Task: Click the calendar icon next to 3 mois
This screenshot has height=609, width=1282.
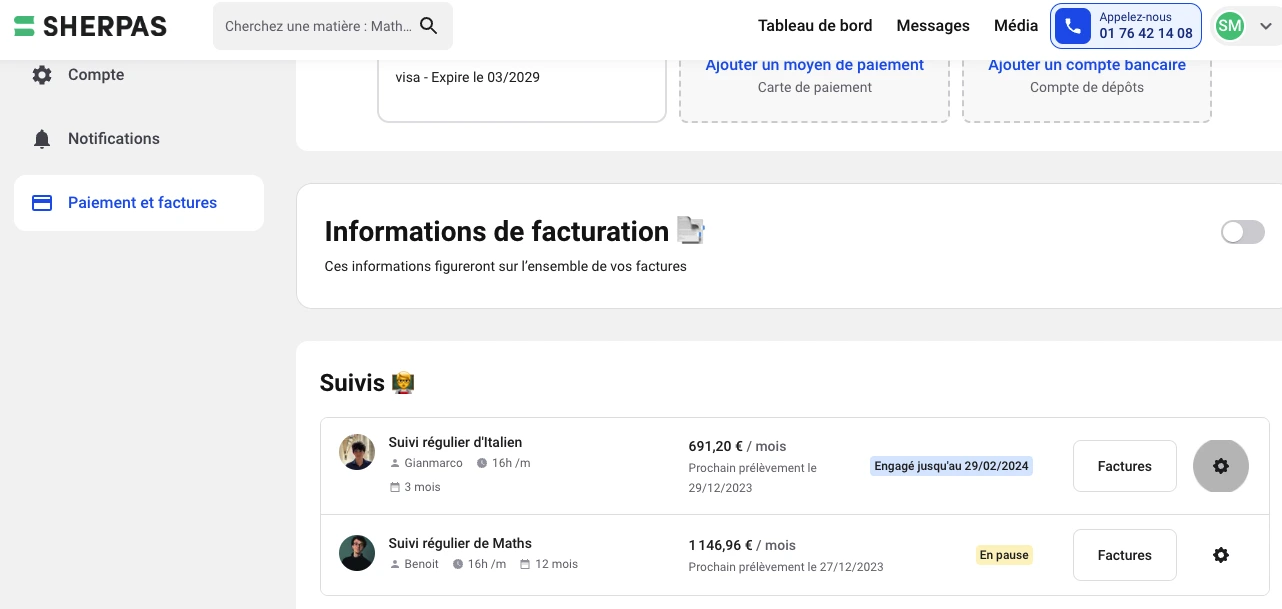Action: click(x=394, y=487)
